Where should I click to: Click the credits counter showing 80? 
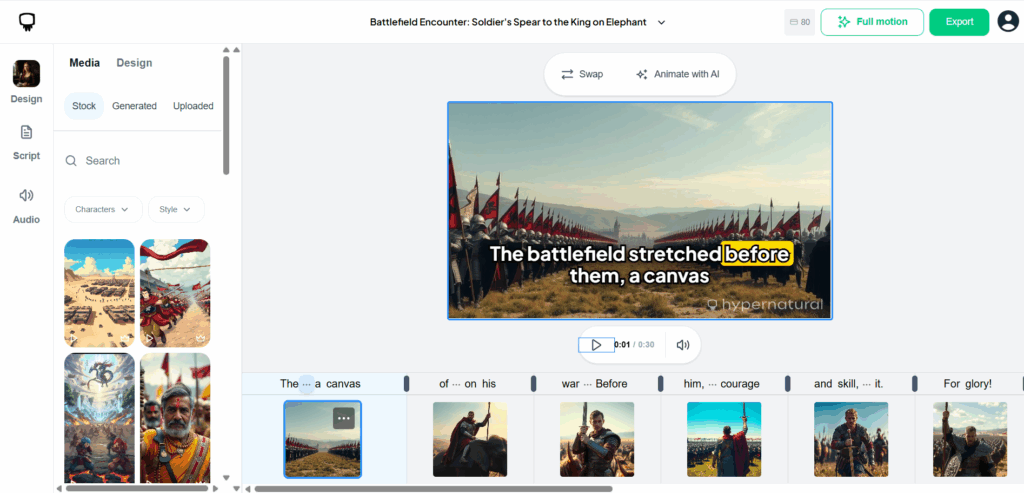[x=800, y=22]
